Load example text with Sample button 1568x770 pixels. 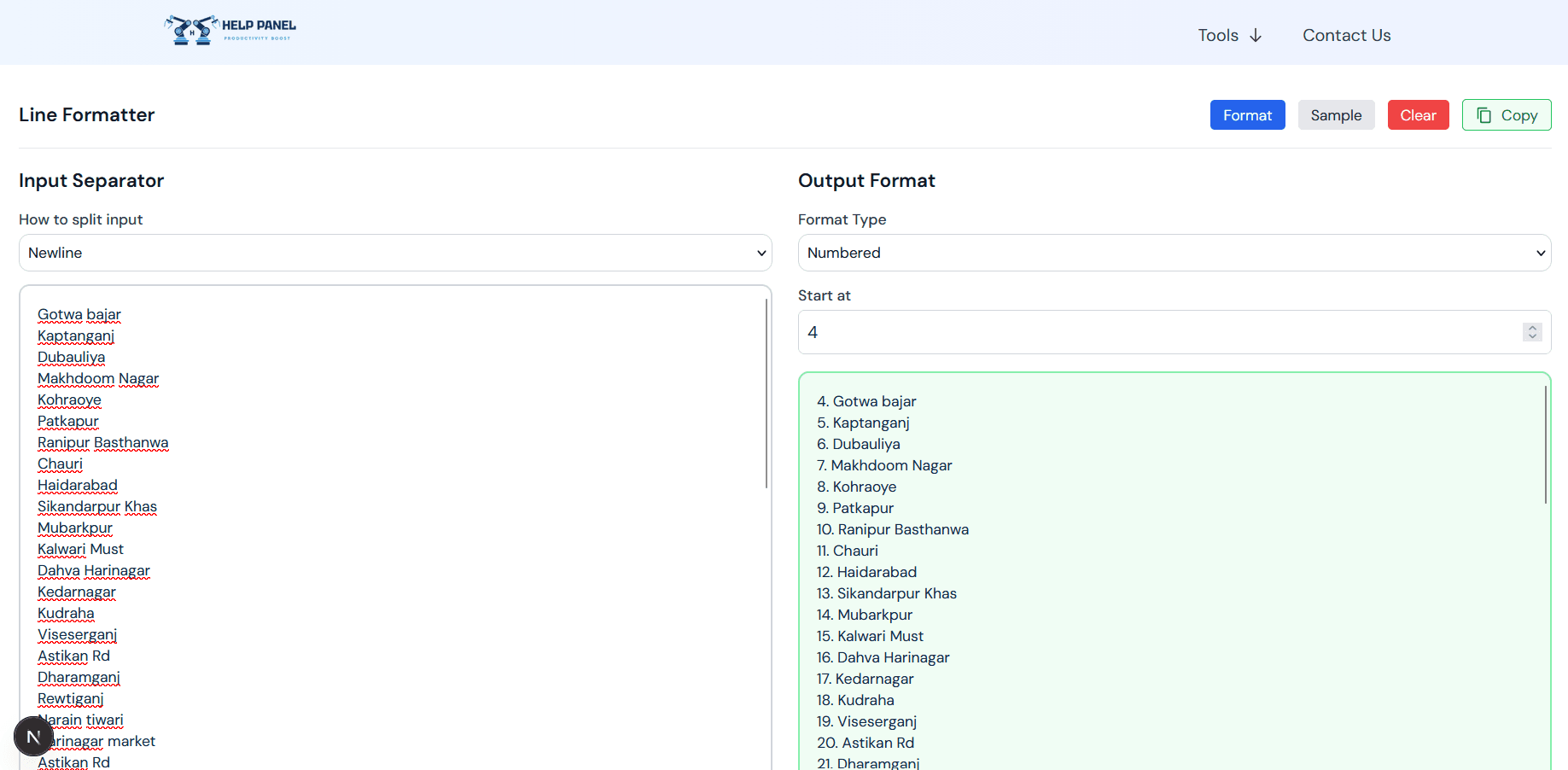tap(1336, 115)
